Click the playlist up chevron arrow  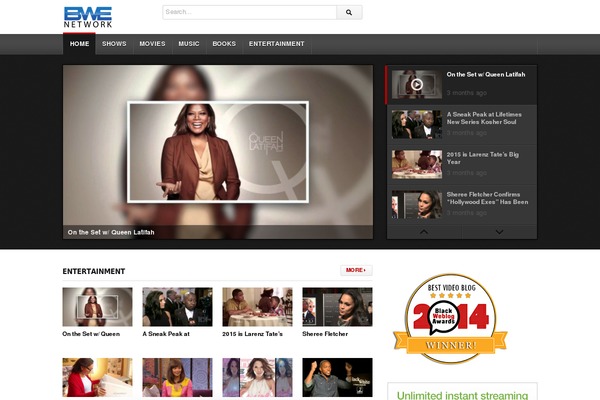(424, 232)
